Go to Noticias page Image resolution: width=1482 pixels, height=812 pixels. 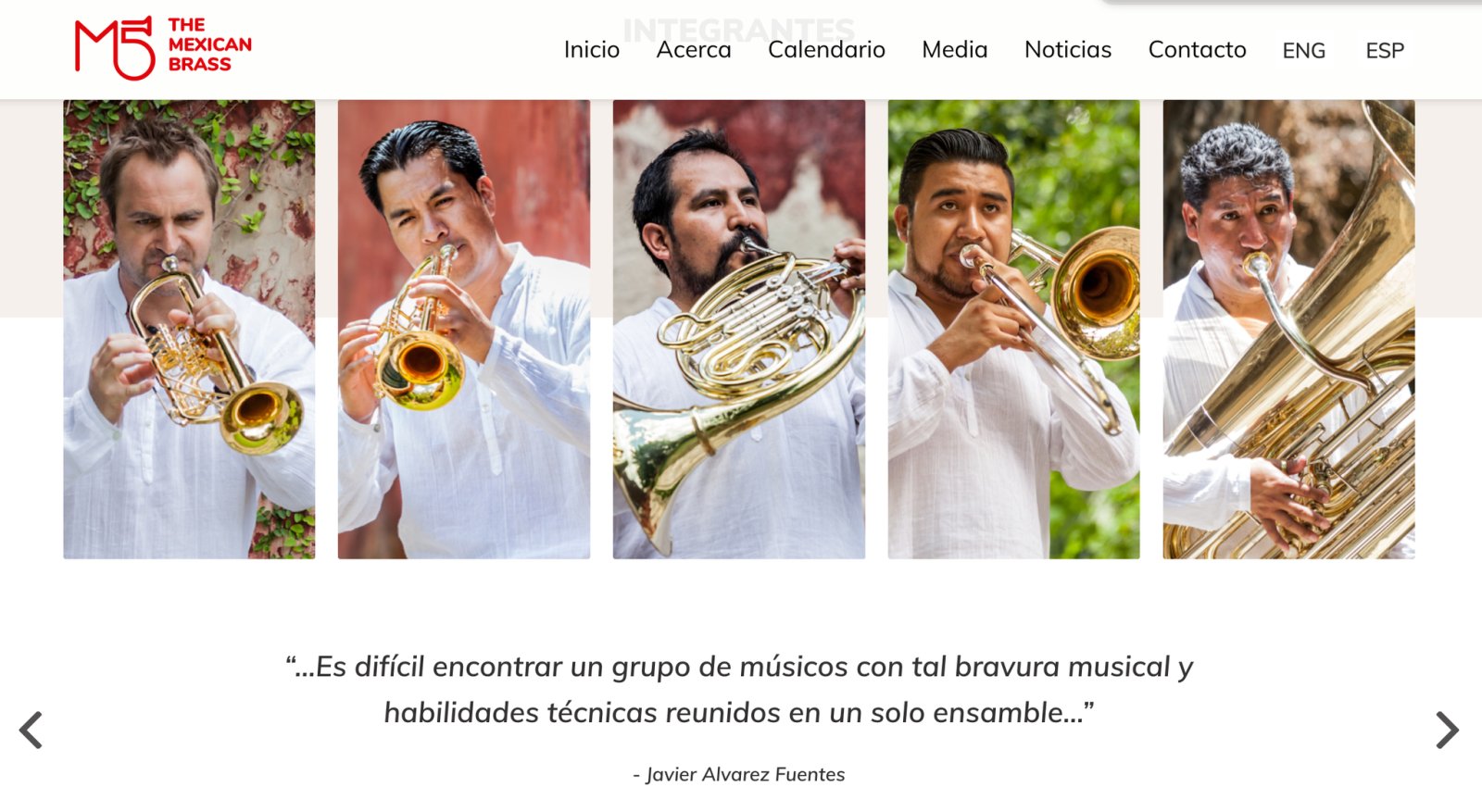coord(1068,50)
